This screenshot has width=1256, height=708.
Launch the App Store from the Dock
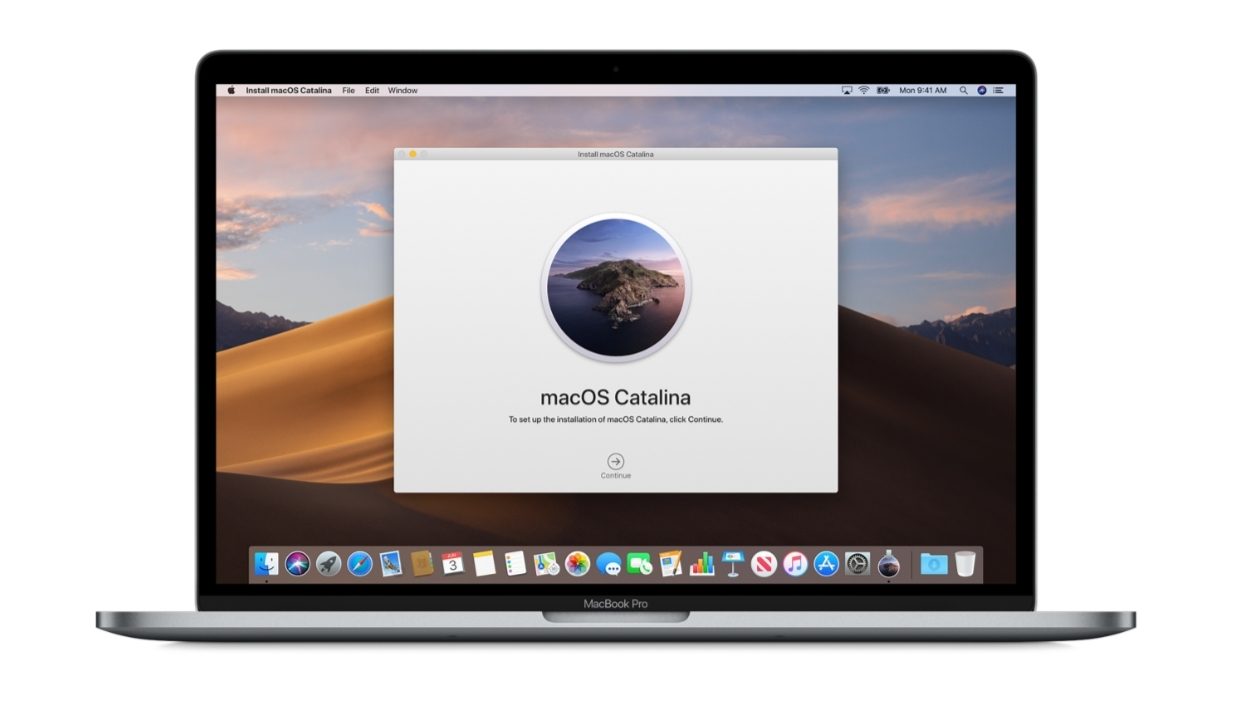(x=826, y=564)
